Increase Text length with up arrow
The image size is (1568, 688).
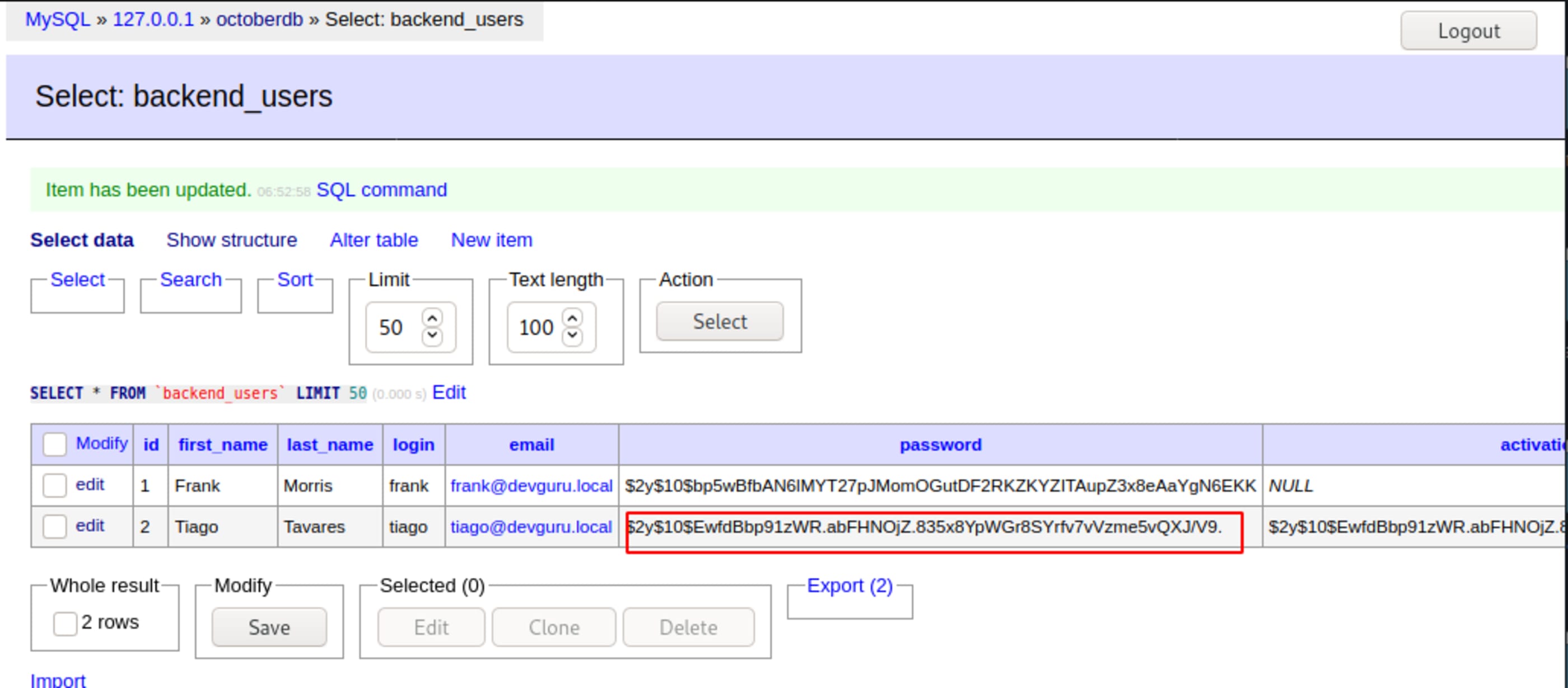(x=573, y=318)
